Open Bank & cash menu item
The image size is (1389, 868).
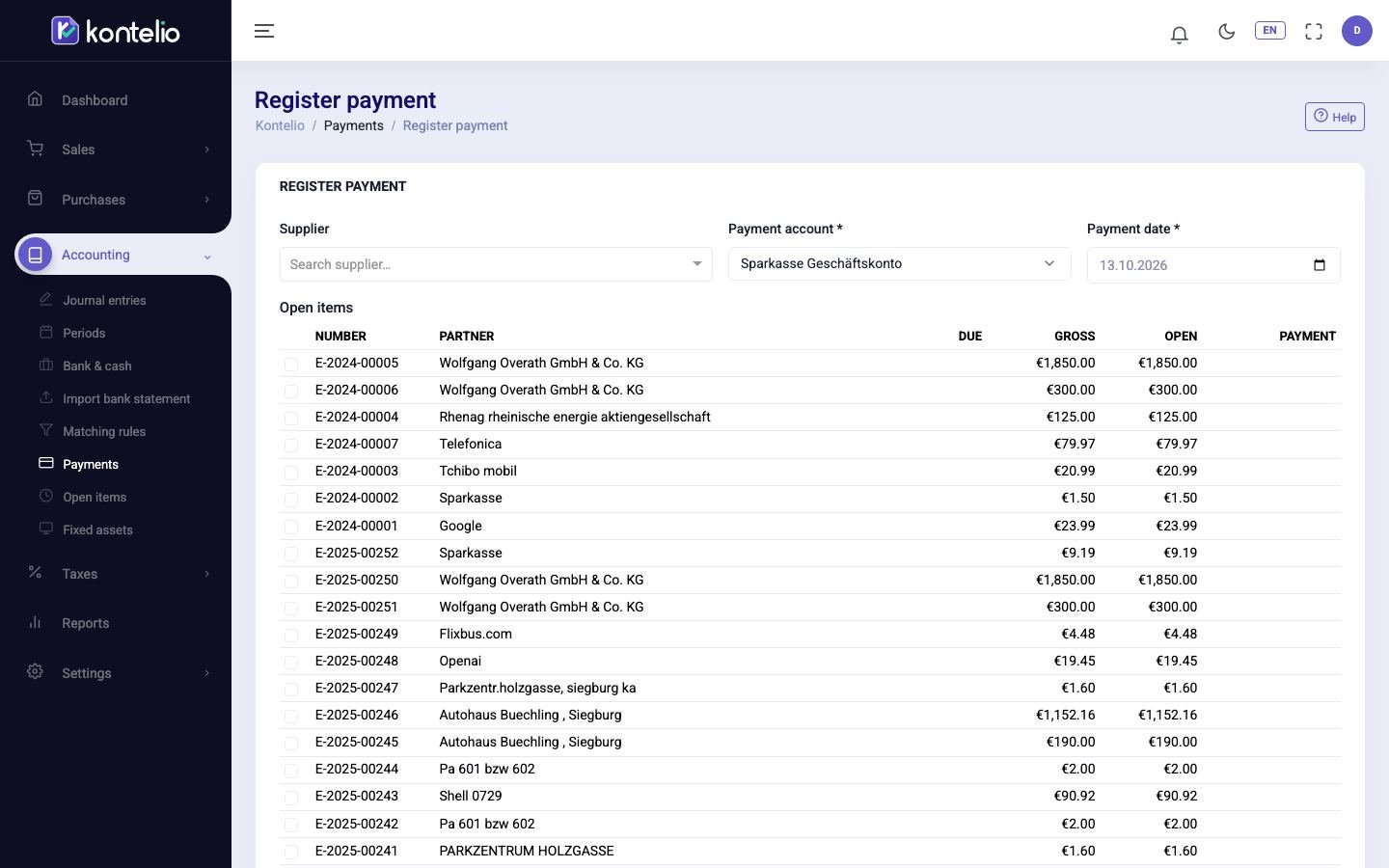pyautogui.click(x=96, y=366)
